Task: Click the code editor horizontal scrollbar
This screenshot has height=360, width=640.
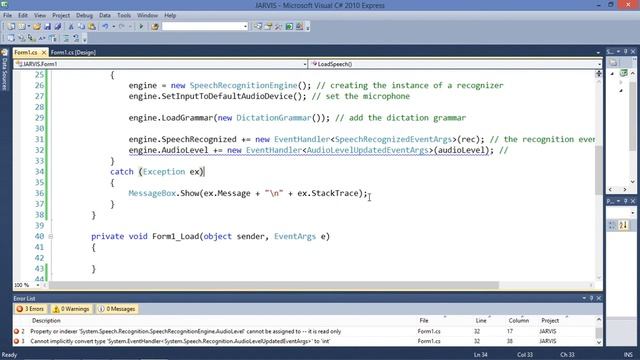Action: [x=273, y=285]
